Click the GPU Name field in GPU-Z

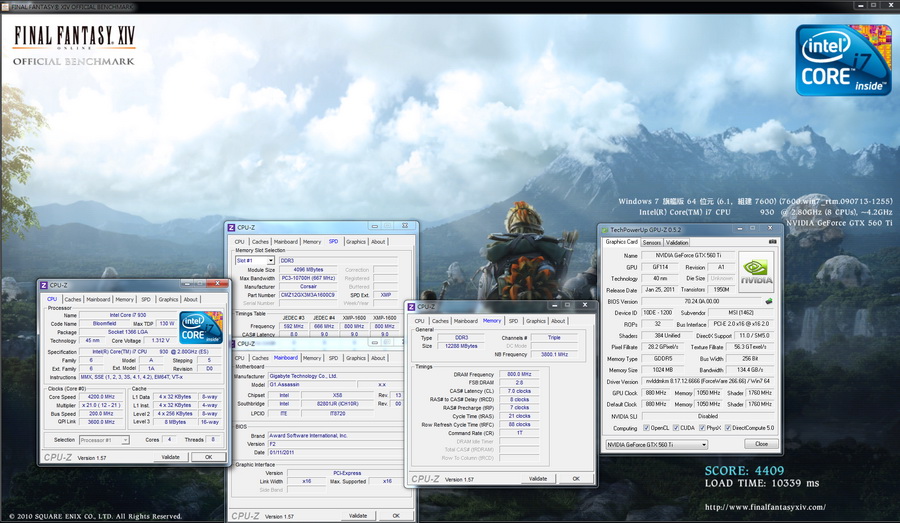click(x=688, y=255)
